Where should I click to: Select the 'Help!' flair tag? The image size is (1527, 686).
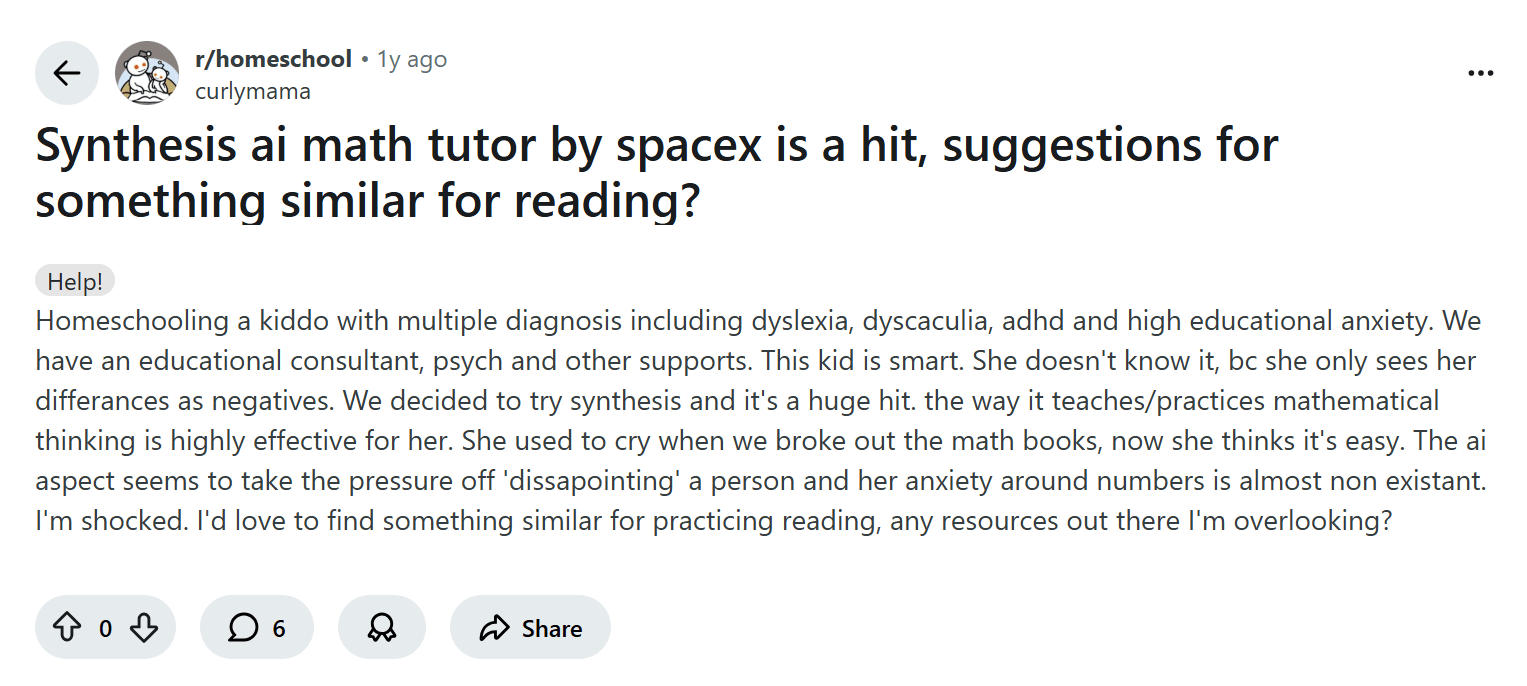[74, 280]
